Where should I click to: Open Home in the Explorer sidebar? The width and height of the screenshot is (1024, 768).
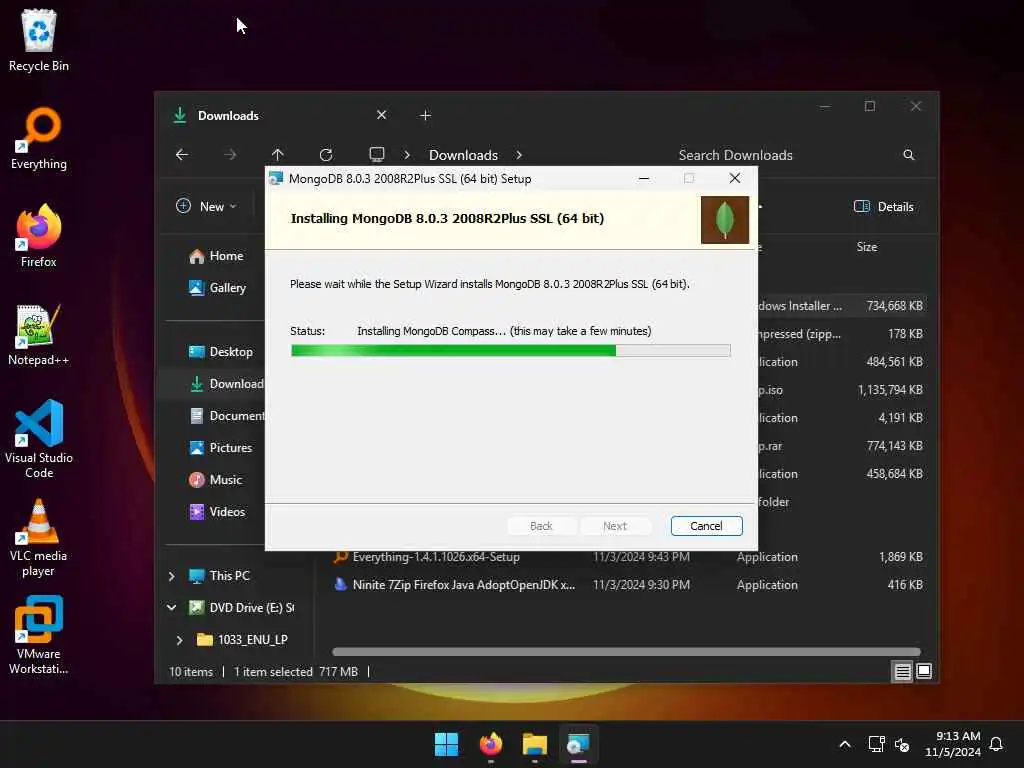coord(217,256)
